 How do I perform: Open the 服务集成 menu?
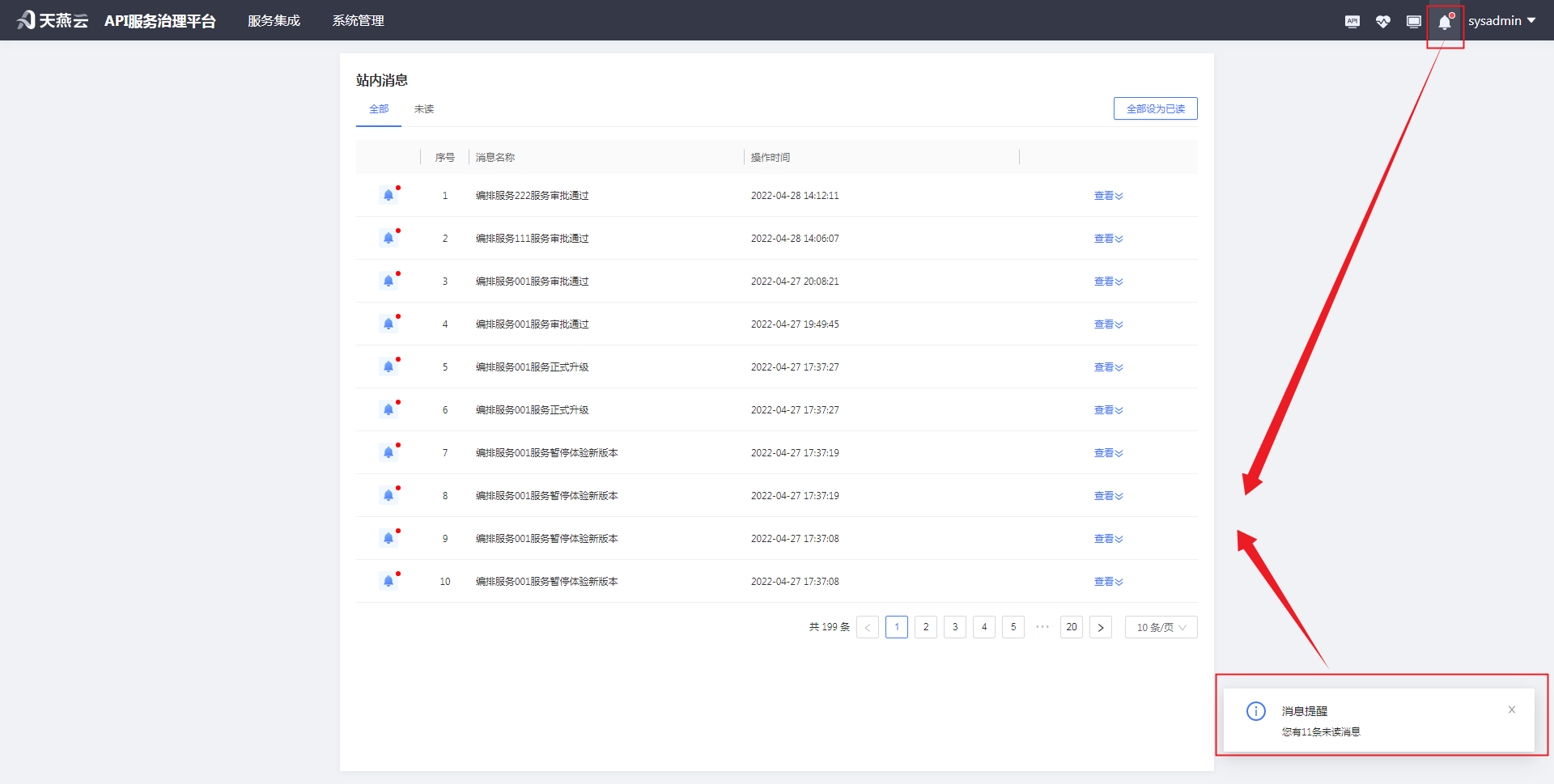pyautogui.click(x=274, y=20)
